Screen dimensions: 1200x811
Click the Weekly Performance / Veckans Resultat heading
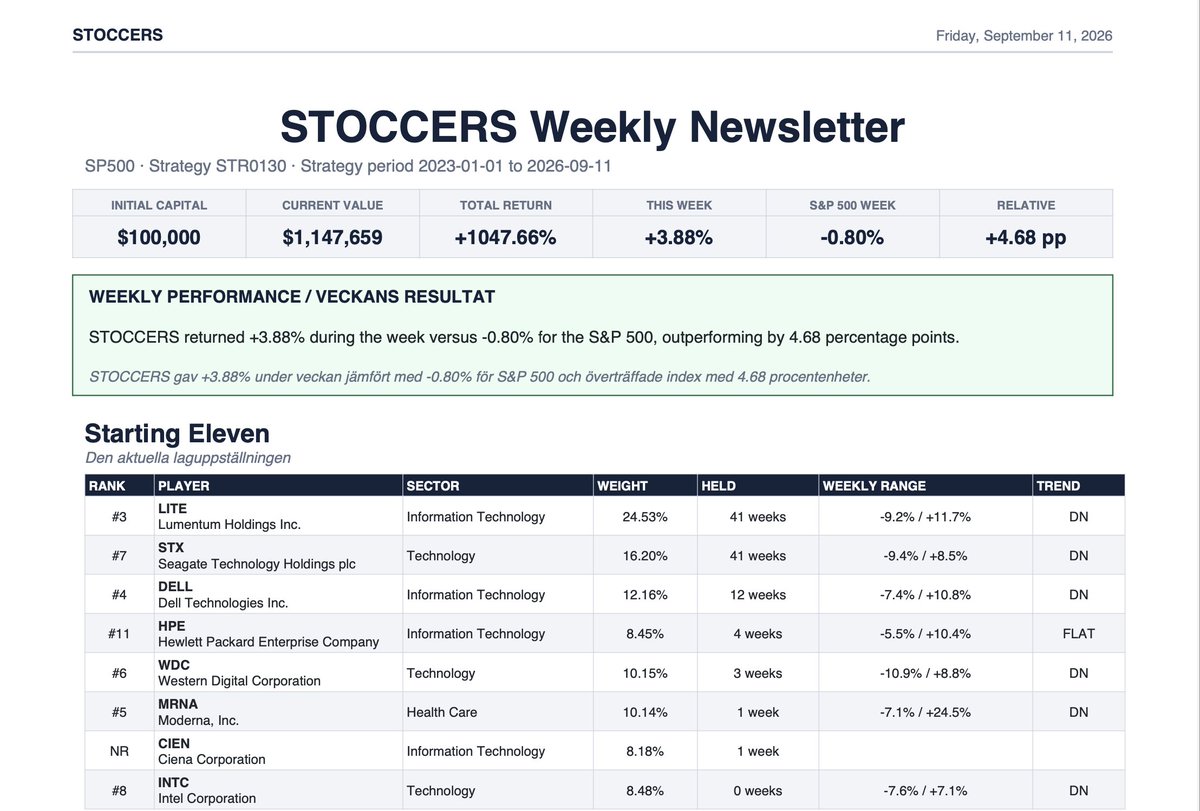[292, 297]
